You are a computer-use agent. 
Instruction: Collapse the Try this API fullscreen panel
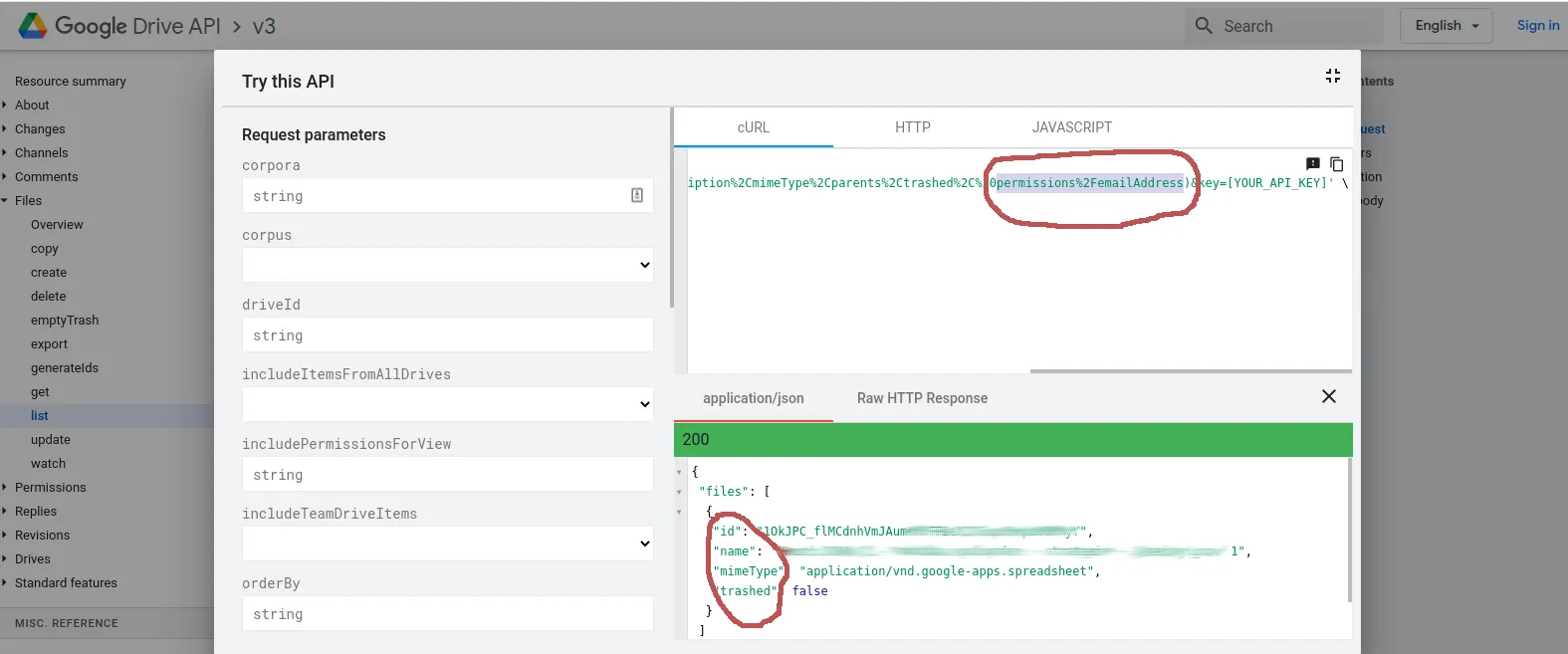(1333, 76)
